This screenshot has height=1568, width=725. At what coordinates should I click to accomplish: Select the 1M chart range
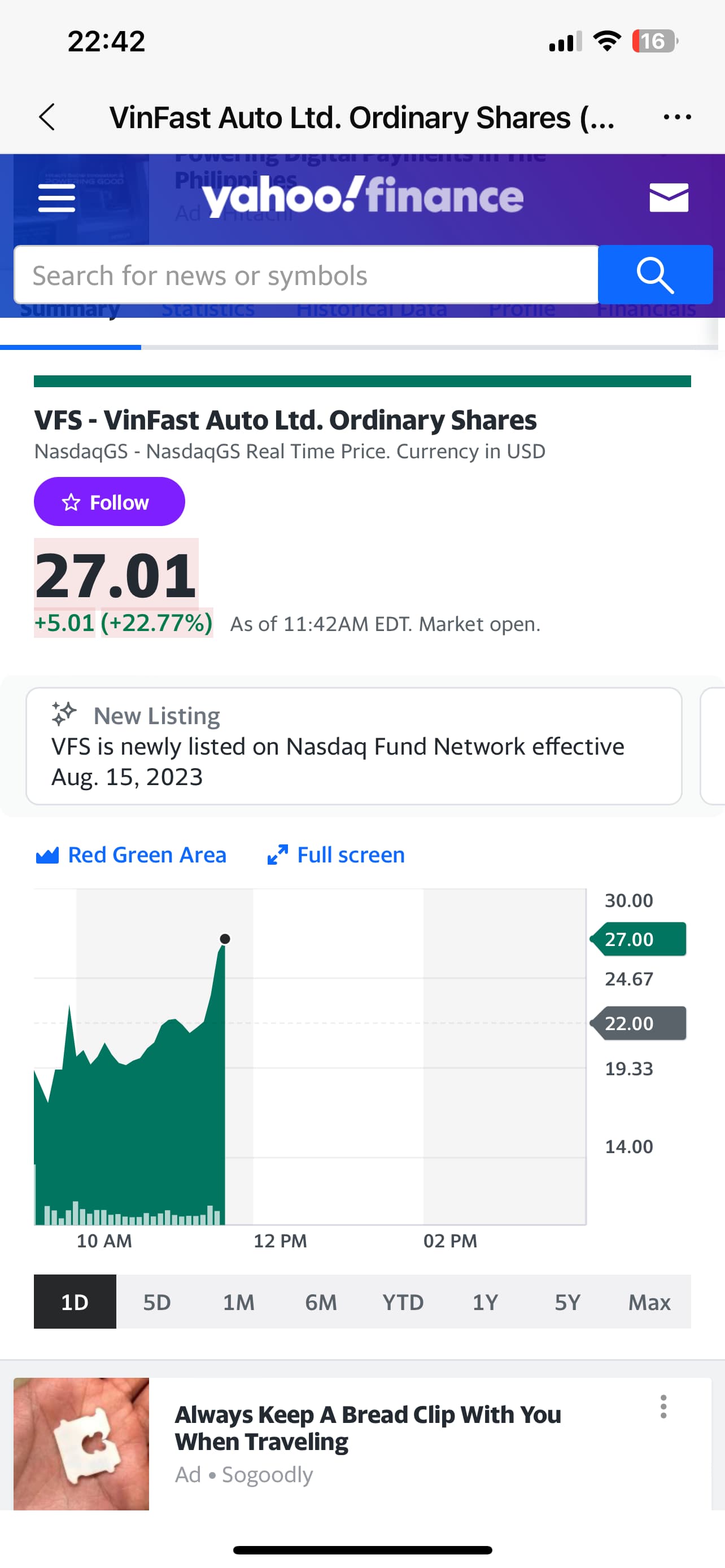point(239,1302)
